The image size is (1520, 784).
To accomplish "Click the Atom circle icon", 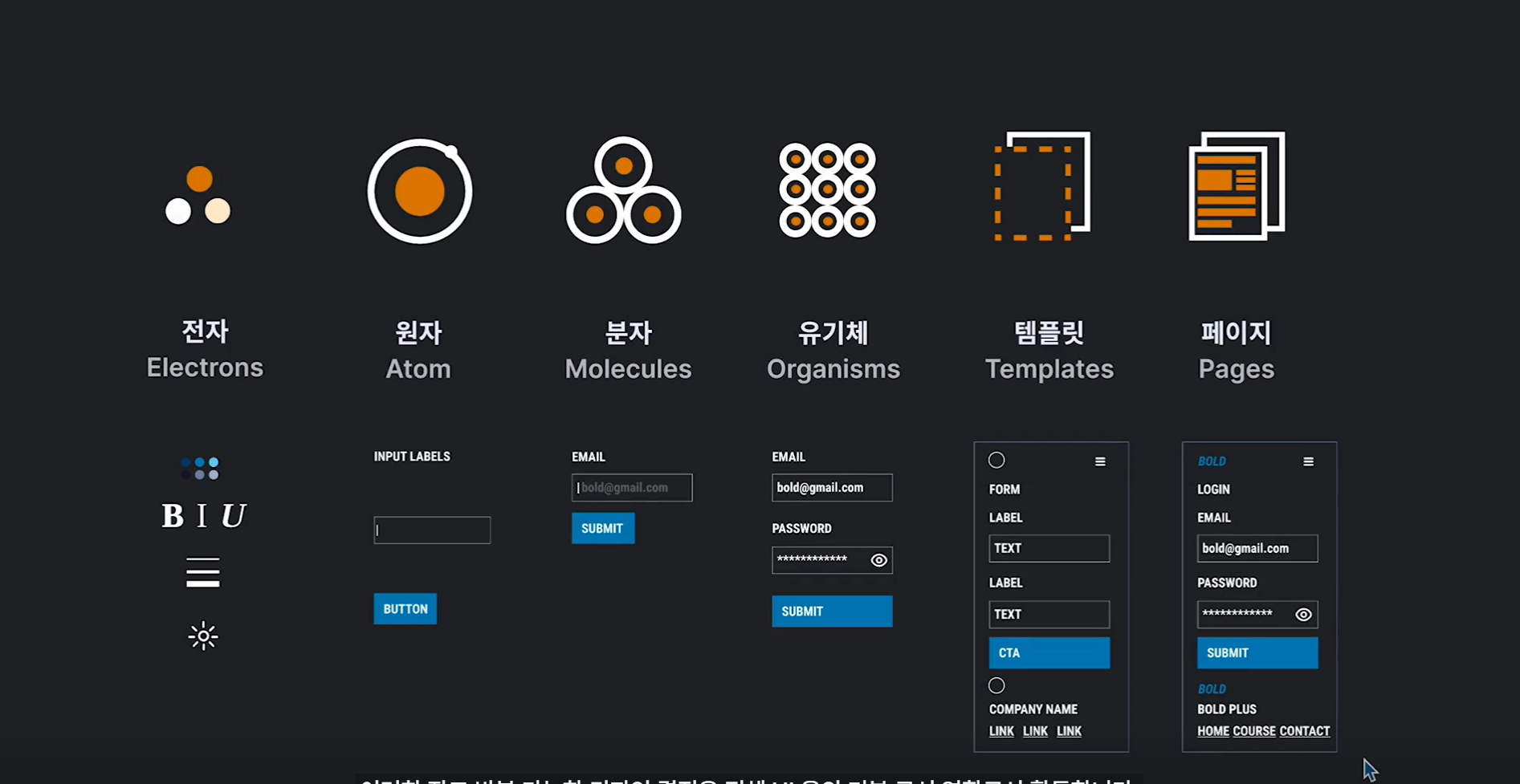I will [x=420, y=191].
